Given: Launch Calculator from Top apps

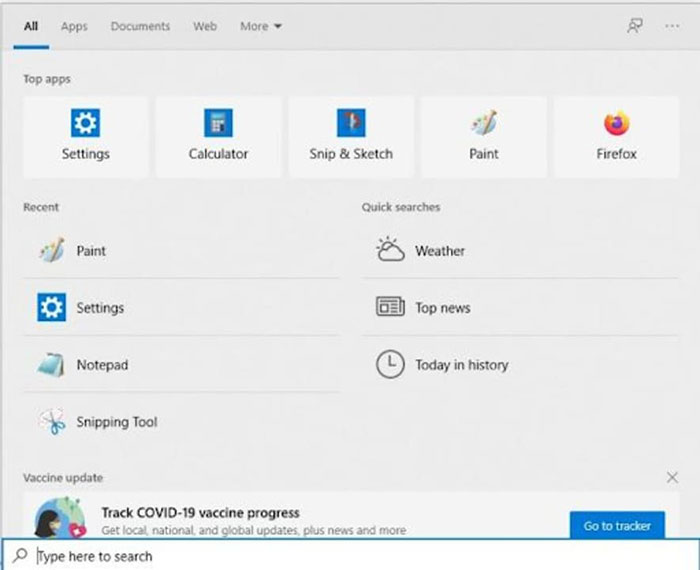Looking at the screenshot, I should tap(218, 137).
